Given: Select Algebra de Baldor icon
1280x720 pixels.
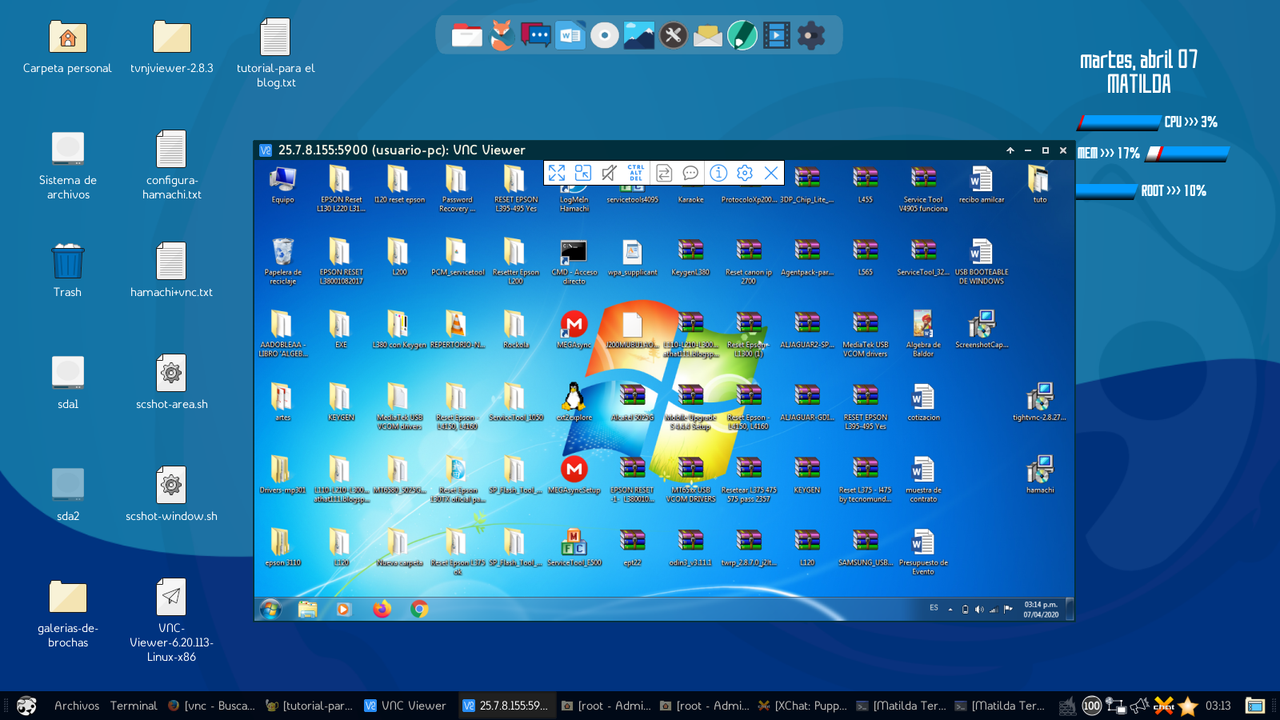Looking at the screenshot, I should 923,334.
